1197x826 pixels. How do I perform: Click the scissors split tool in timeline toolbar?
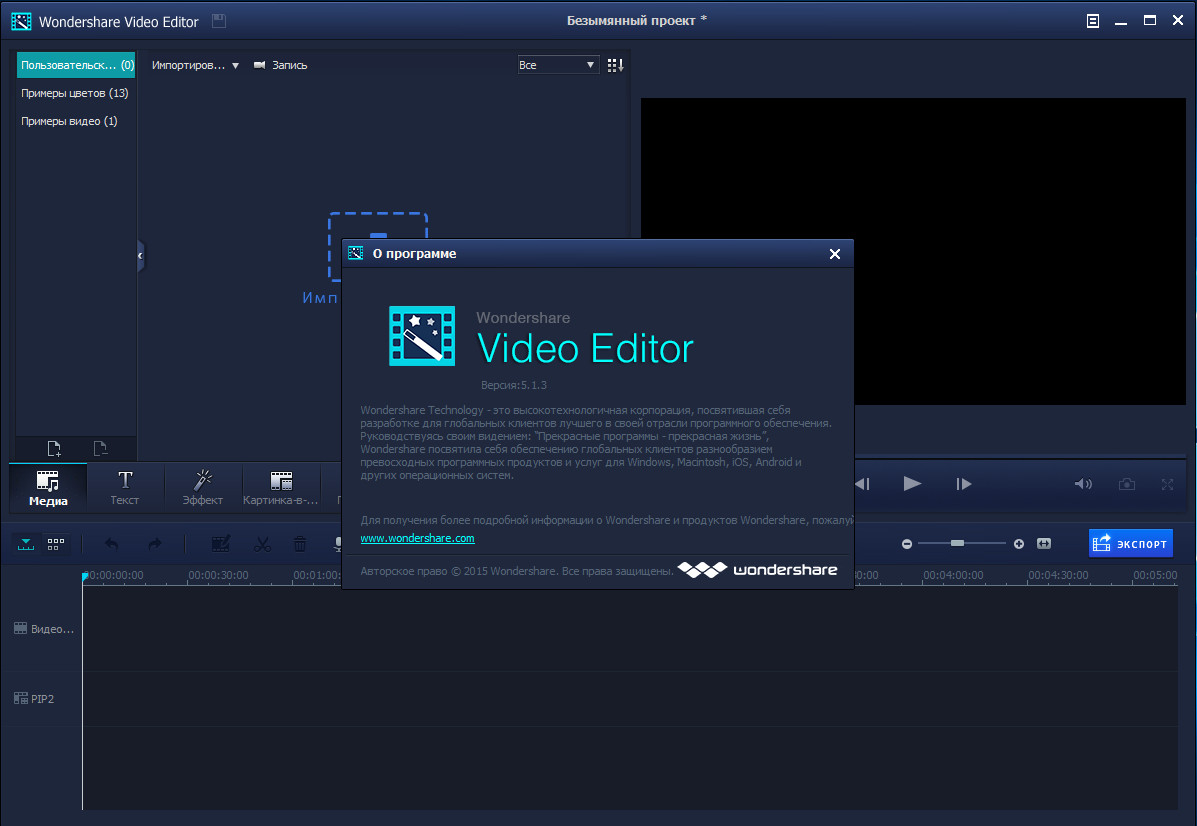(x=262, y=544)
